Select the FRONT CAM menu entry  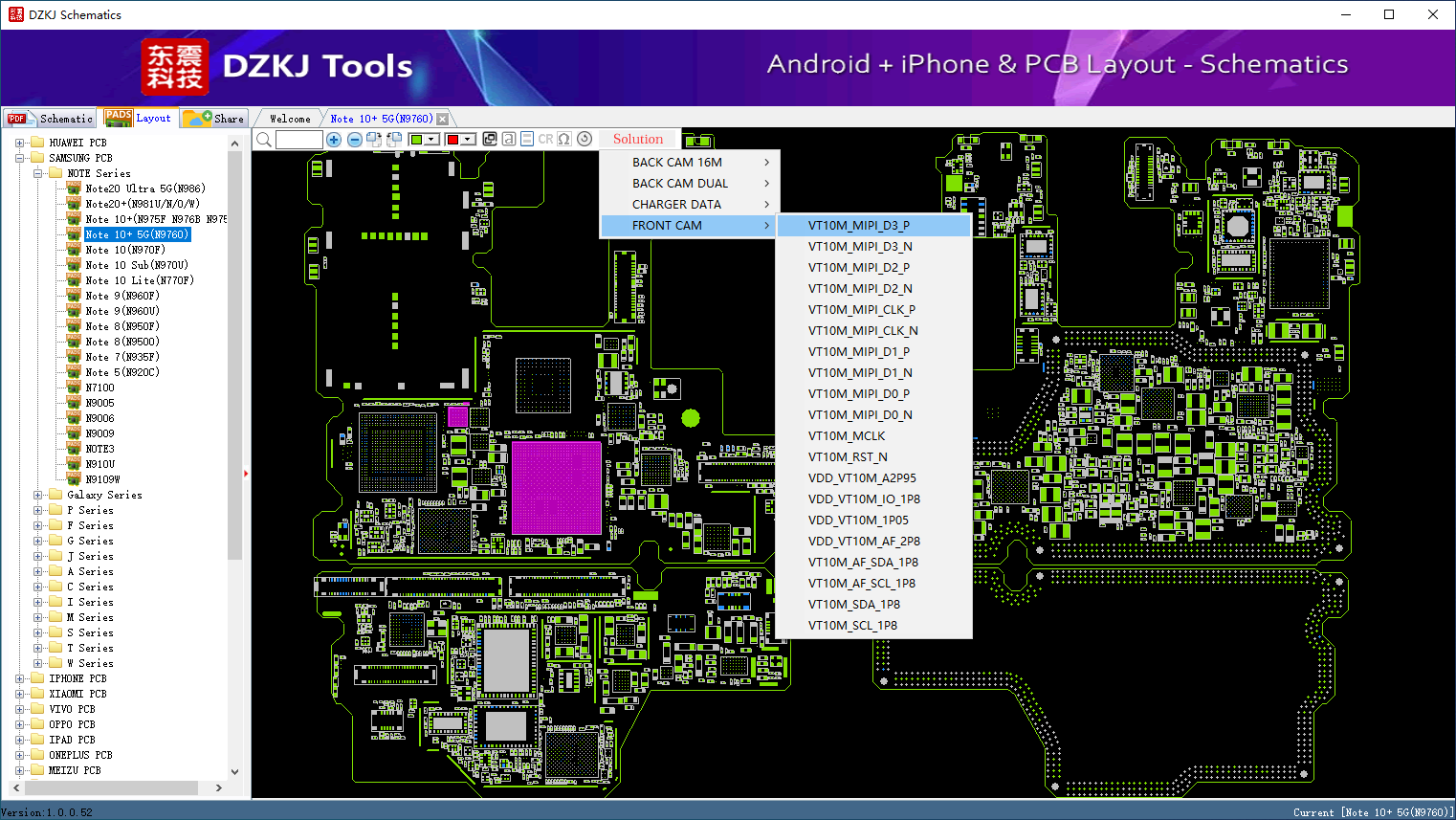690,226
